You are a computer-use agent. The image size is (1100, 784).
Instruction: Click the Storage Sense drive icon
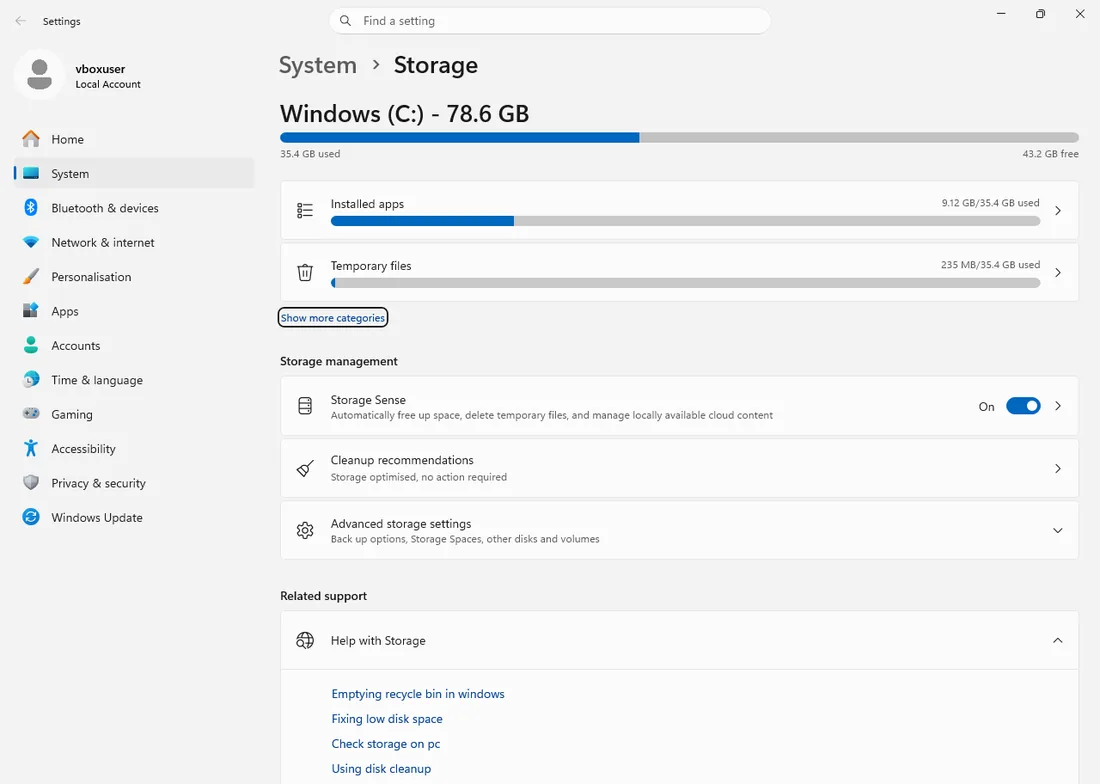point(304,406)
